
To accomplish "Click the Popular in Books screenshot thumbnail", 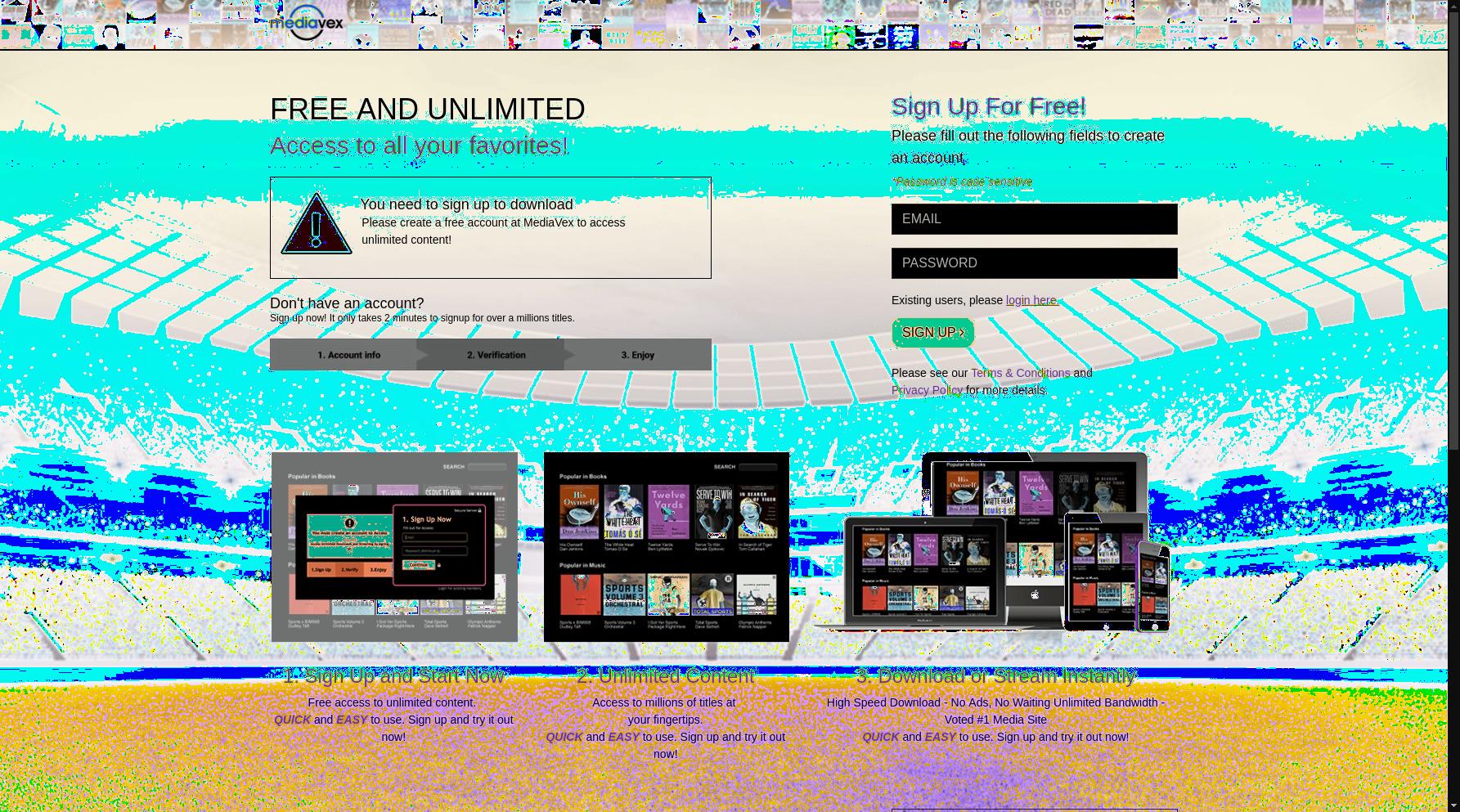I will pos(667,547).
